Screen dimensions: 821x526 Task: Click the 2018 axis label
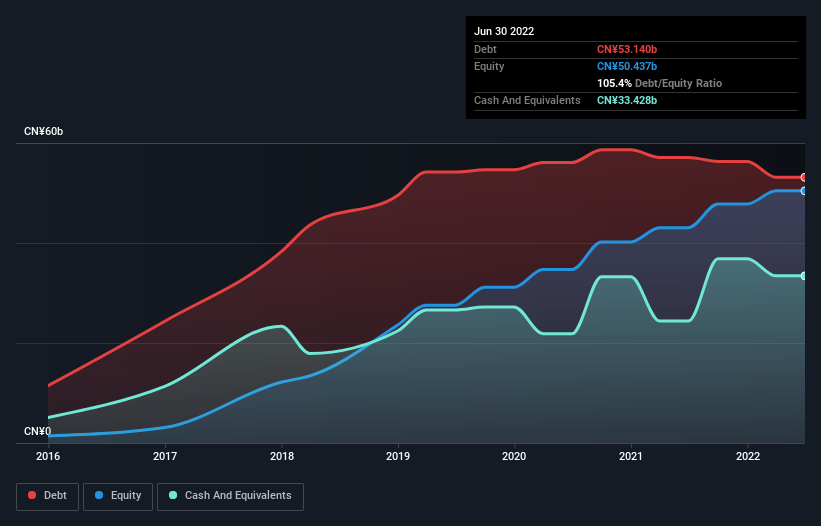(x=282, y=456)
